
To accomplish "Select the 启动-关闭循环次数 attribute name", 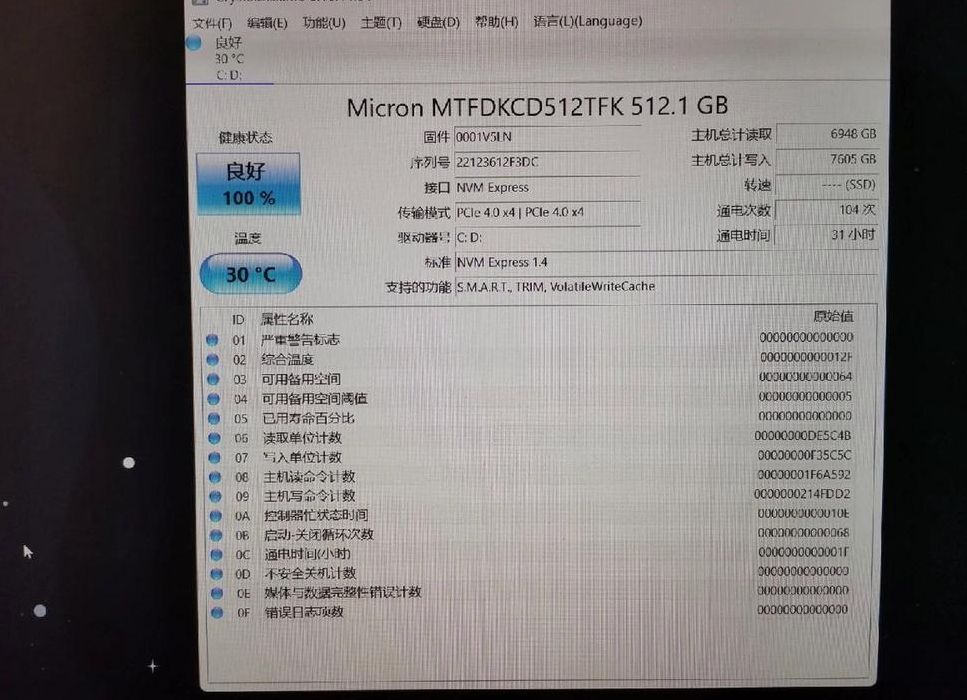I will [319, 534].
